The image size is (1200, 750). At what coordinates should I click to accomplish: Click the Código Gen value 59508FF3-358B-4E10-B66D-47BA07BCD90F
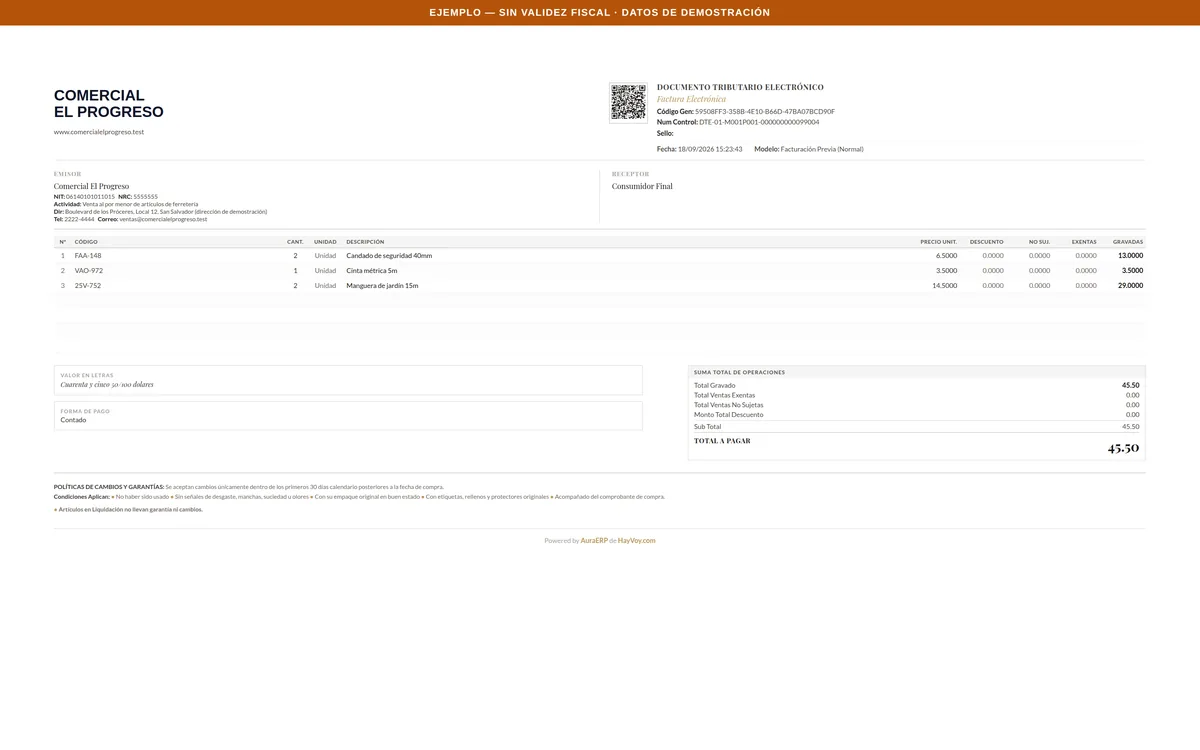(765, 112)
